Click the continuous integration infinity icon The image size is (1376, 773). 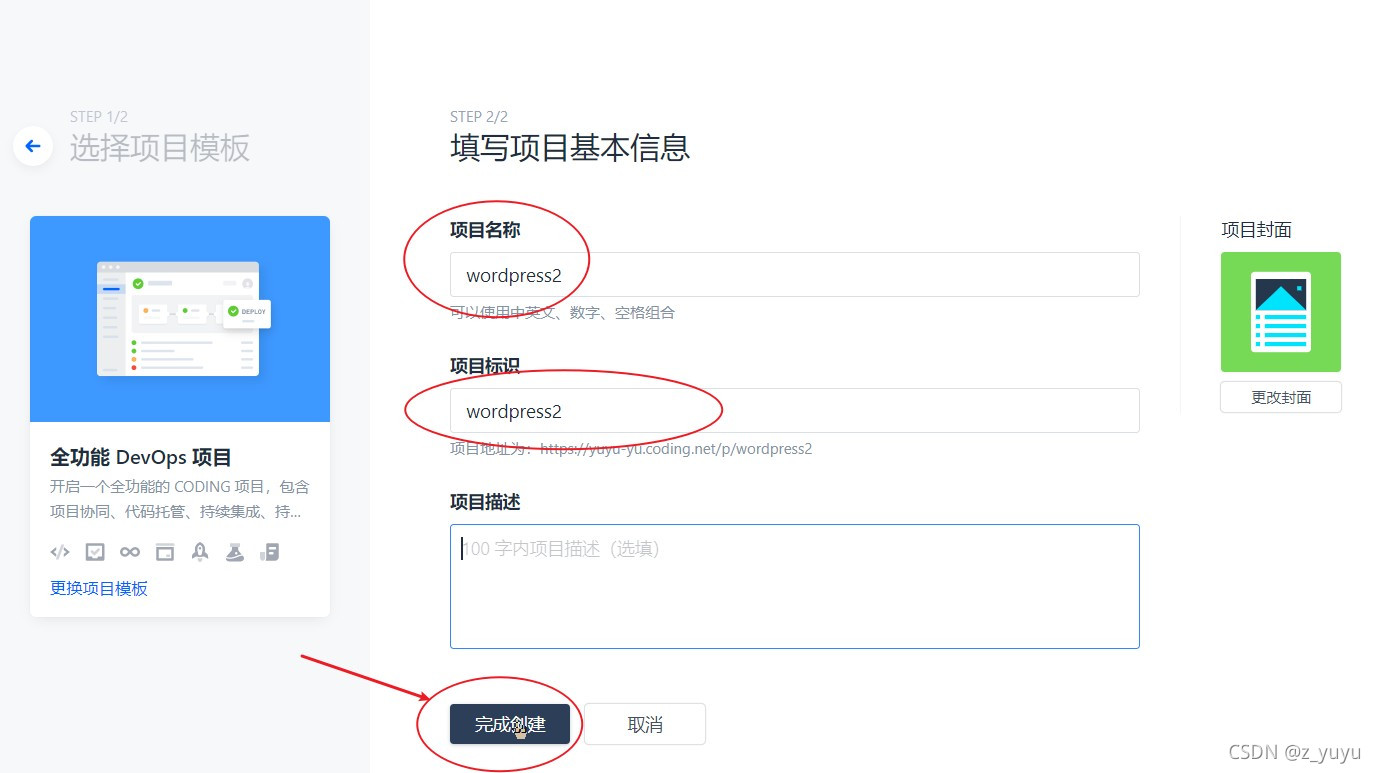coord(130,551)
